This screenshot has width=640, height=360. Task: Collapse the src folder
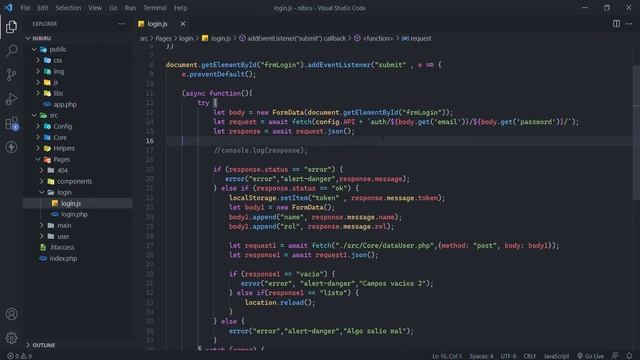(78, 115)
